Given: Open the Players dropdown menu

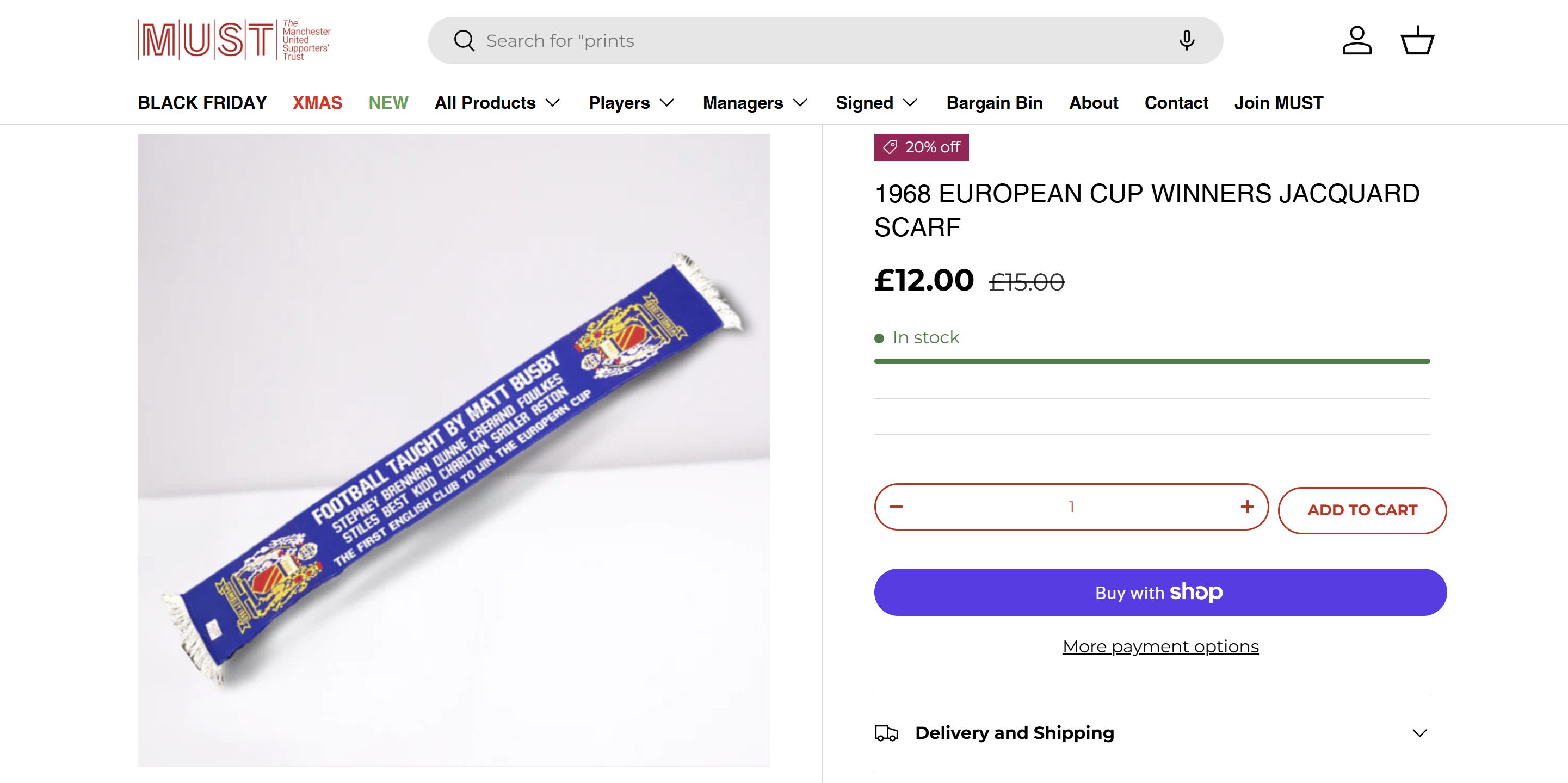Looking at the screenshot, I should pos(631,103).
